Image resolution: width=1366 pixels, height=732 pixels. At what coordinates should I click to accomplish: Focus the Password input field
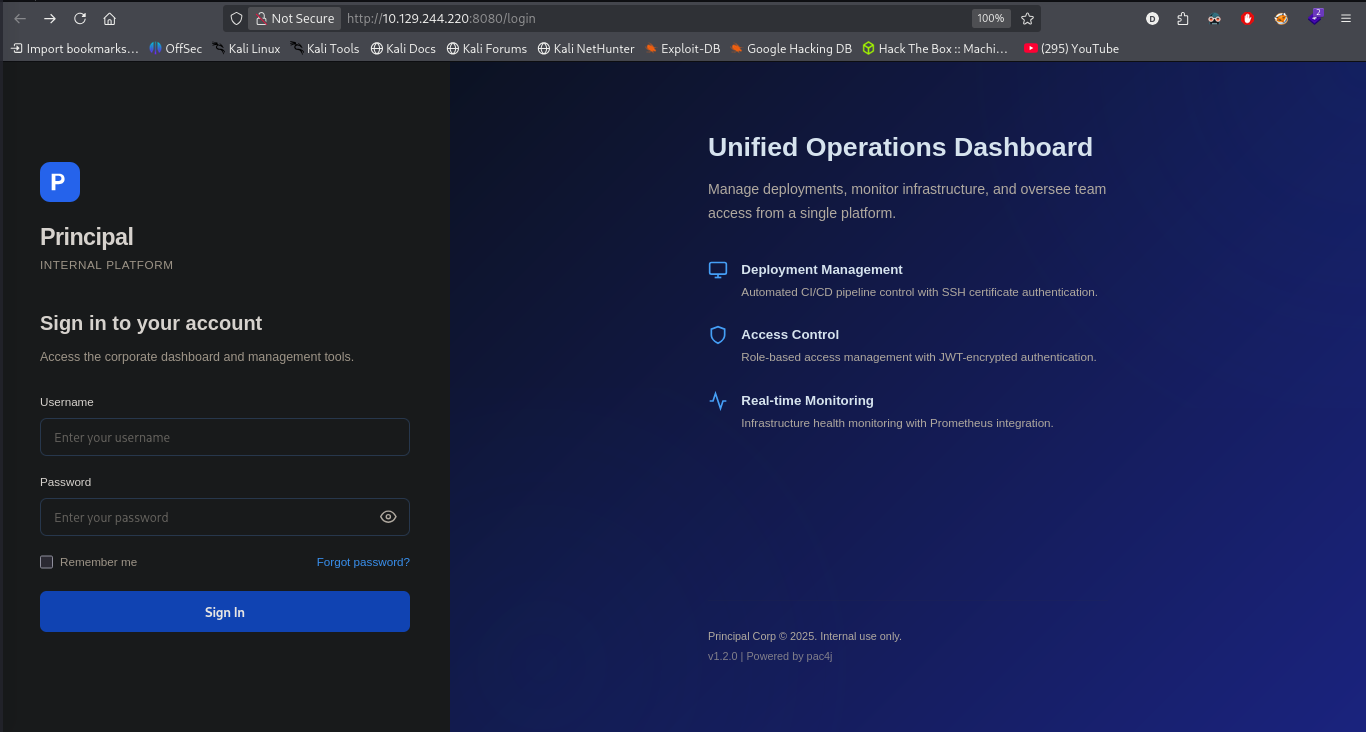(225, 517)
